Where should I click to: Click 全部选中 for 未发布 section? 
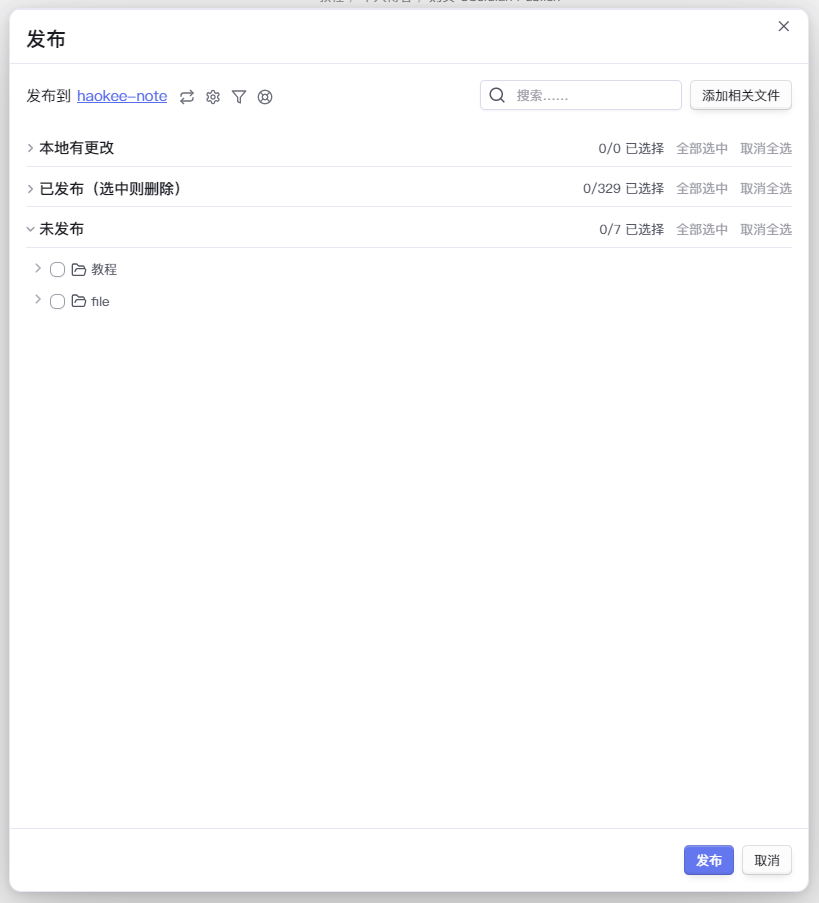point(702,229)
